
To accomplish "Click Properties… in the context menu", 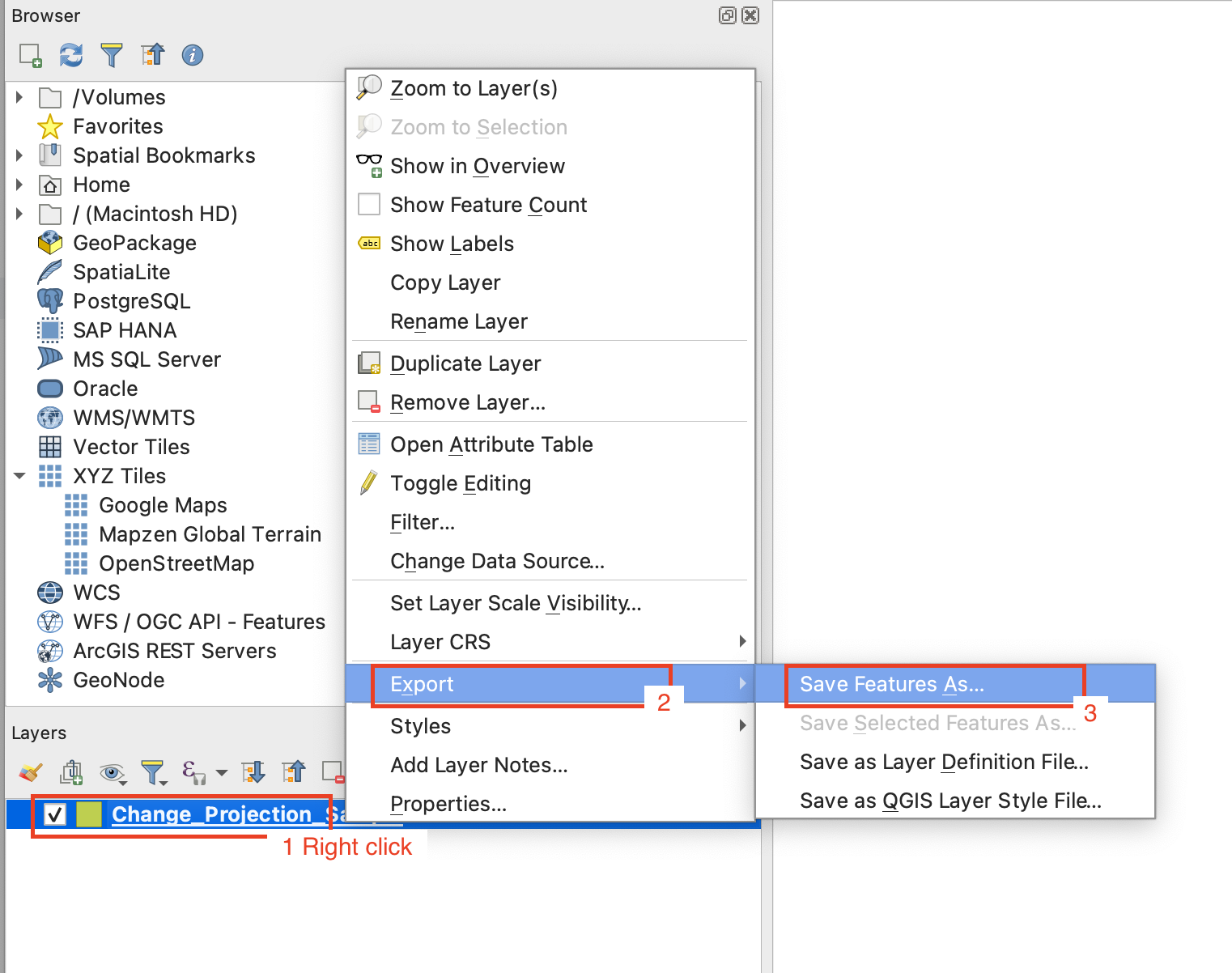I will tap(448, 804).
